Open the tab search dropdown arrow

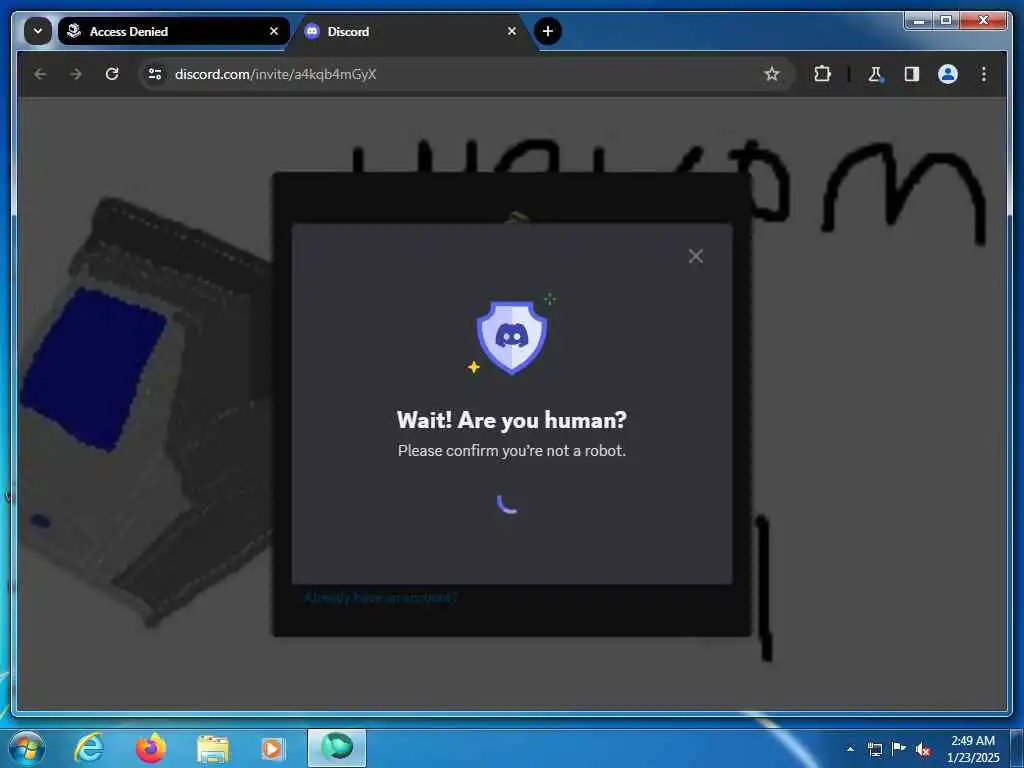38,31
